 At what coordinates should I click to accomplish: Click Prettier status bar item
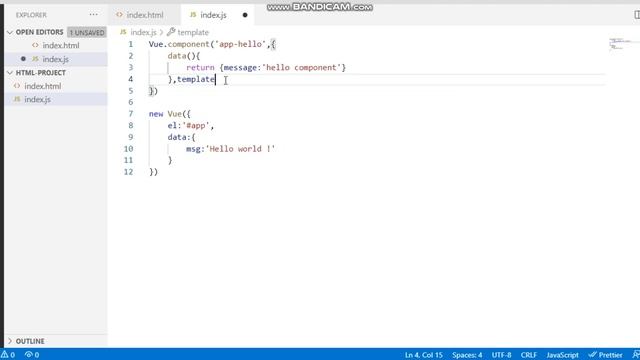pyautogui.click(x=605, y=355)
